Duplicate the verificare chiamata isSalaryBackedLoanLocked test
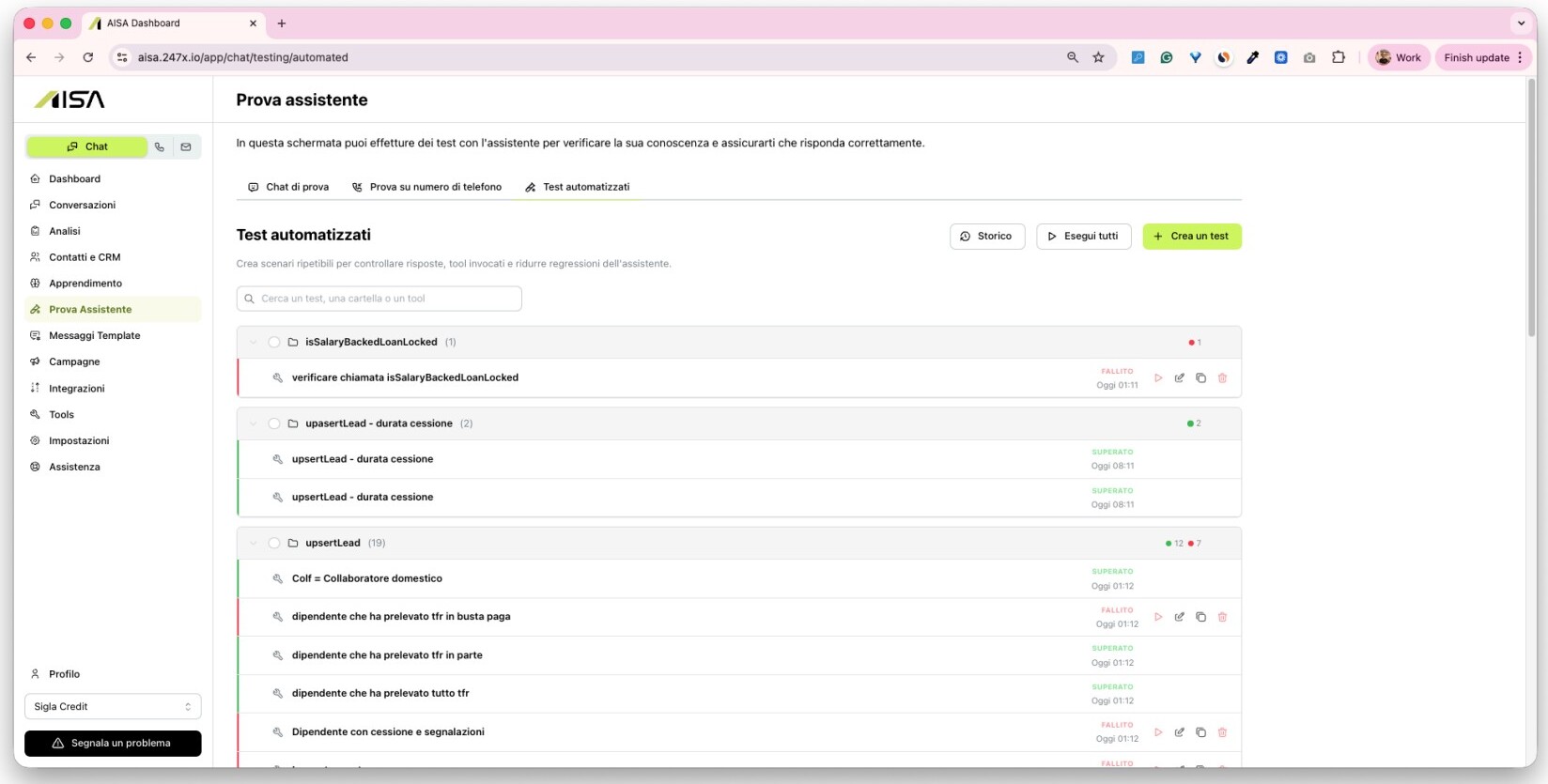Image resolution: width=1548 pixels, height=784 pixels. pyautogui.click(x=1200, y=378)
